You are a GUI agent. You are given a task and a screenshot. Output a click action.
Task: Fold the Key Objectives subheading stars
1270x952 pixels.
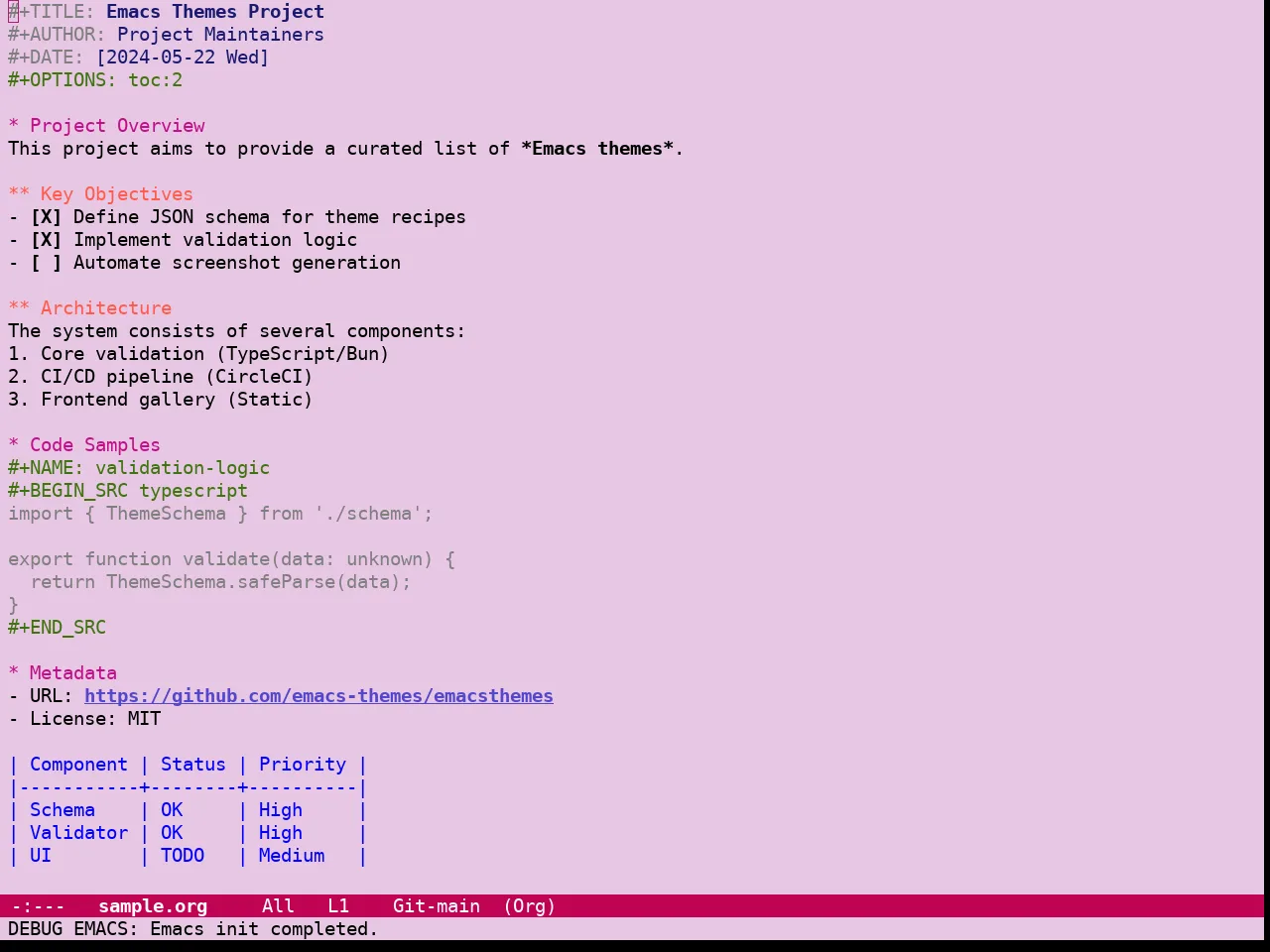coord(19,194)
